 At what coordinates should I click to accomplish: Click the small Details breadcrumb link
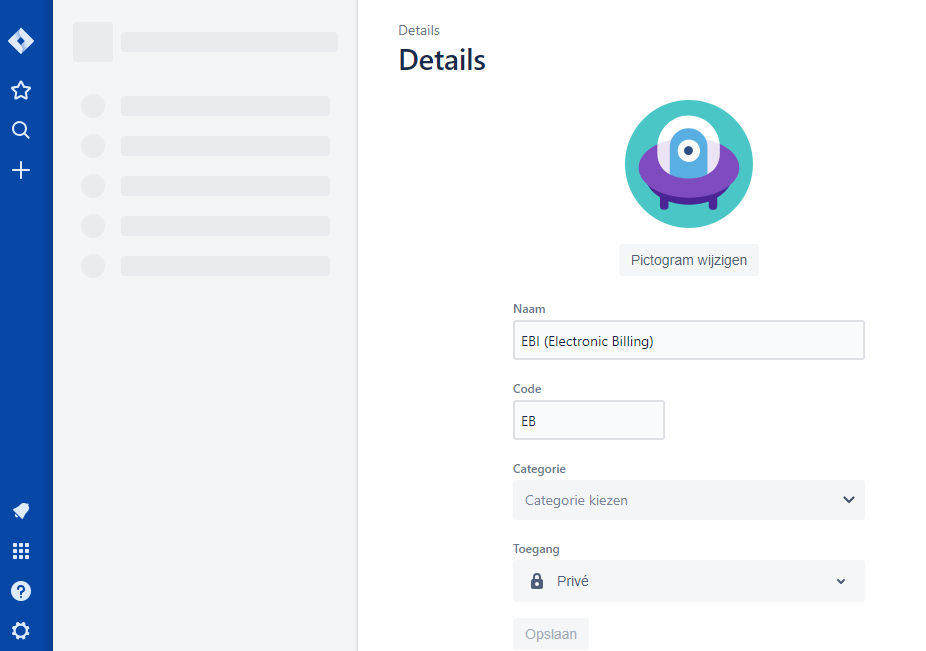click(419, 31)
